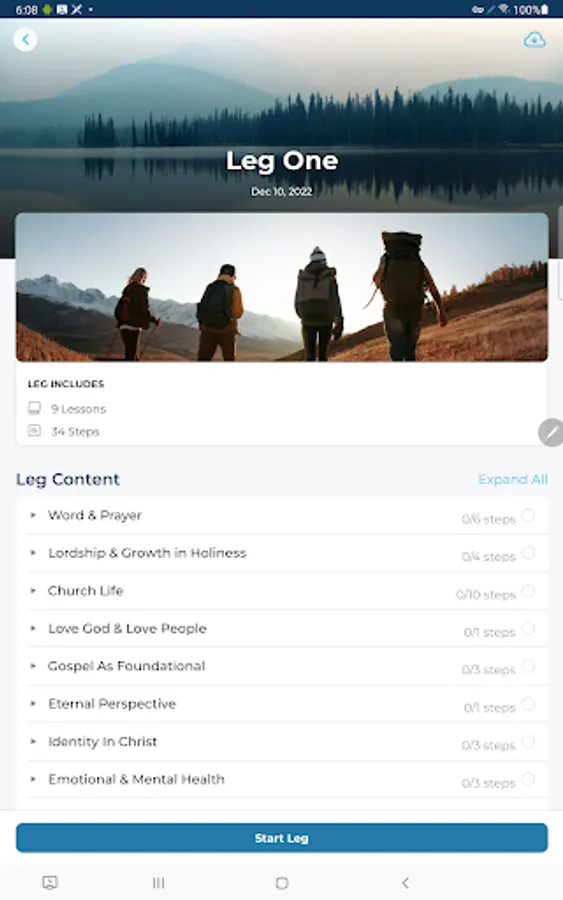Tap the cloud download icon
The image size is (563, 900).
coord(534,40)
